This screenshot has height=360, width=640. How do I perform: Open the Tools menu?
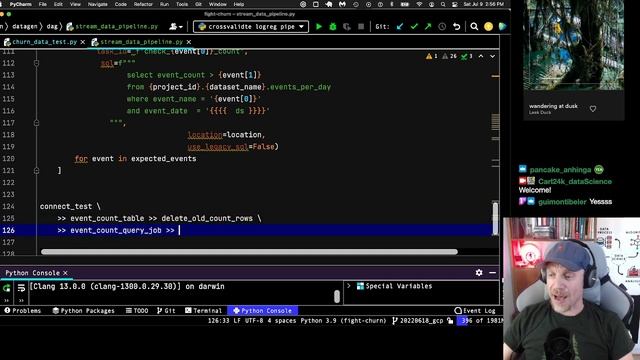pyautogui.click(x=182, y=4)
